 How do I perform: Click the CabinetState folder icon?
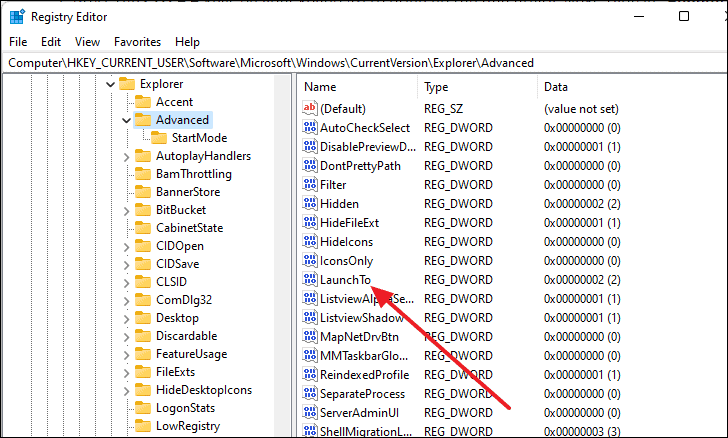coord(143,228)
